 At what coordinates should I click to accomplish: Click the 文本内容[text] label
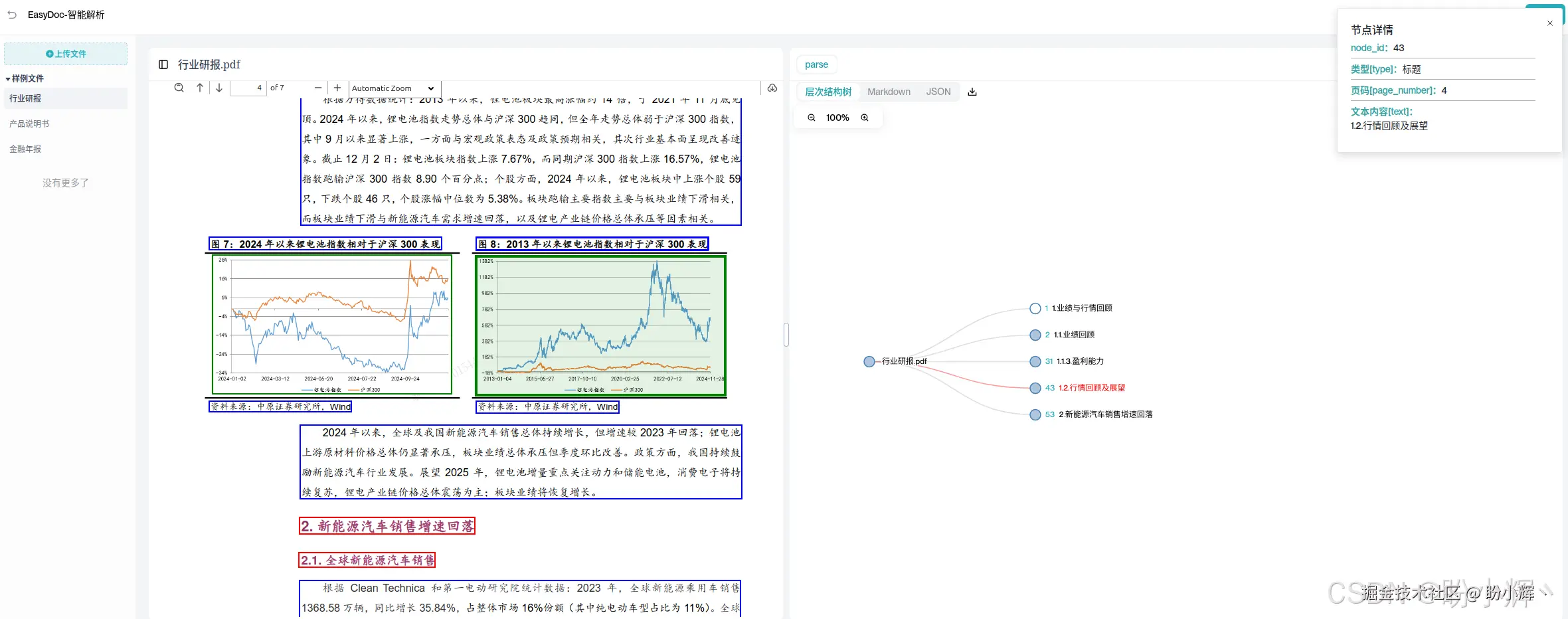click(1382, 112)
